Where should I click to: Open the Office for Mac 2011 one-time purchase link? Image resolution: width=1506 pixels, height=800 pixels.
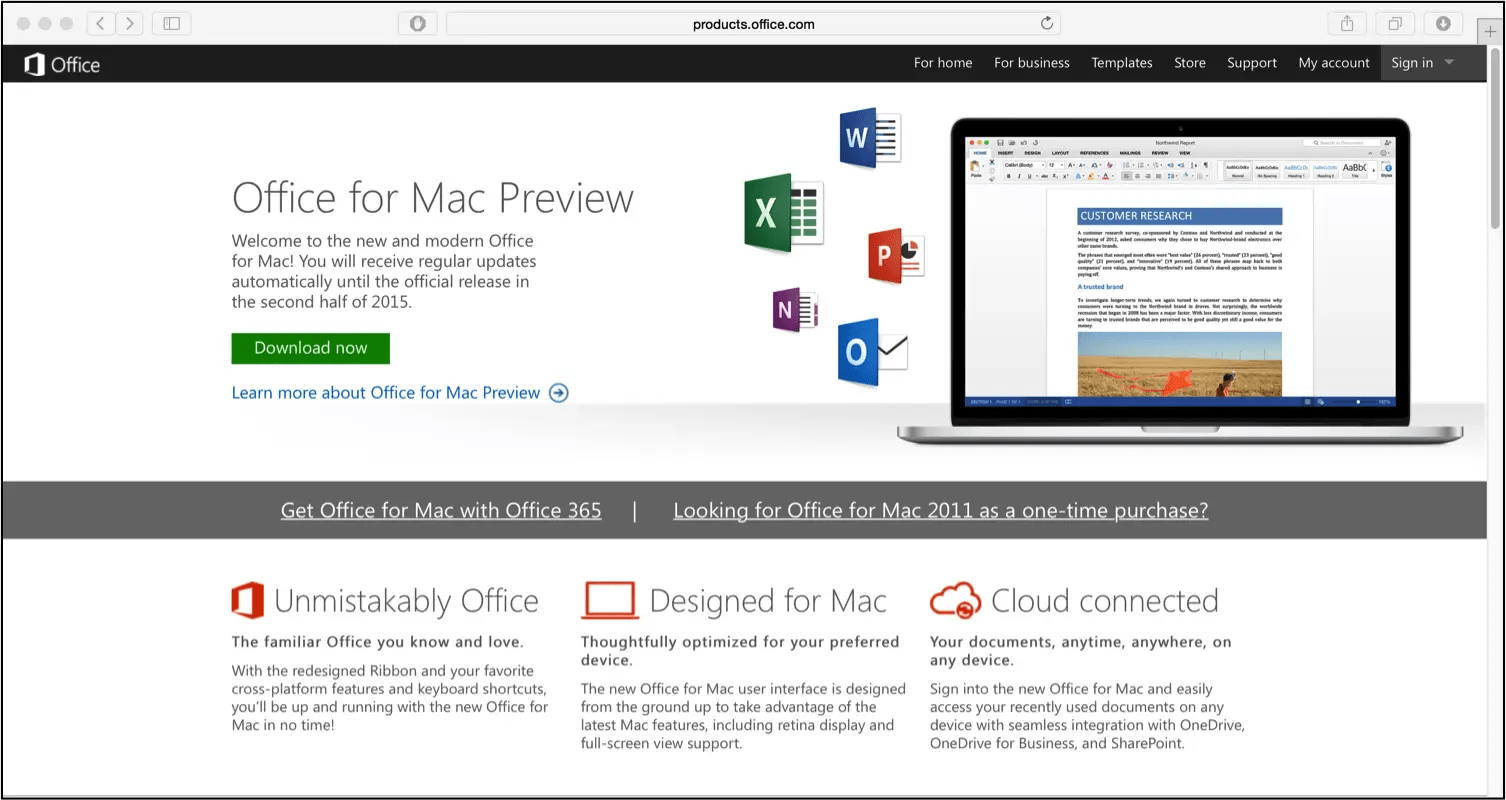coord(941,511)
